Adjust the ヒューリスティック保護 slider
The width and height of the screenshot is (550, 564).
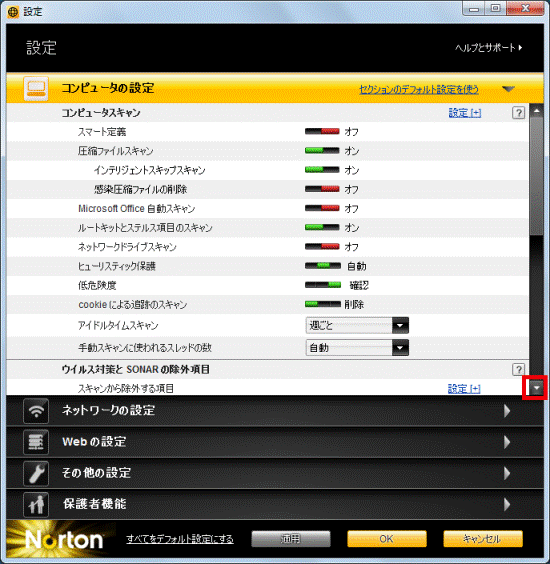(323, 266)
